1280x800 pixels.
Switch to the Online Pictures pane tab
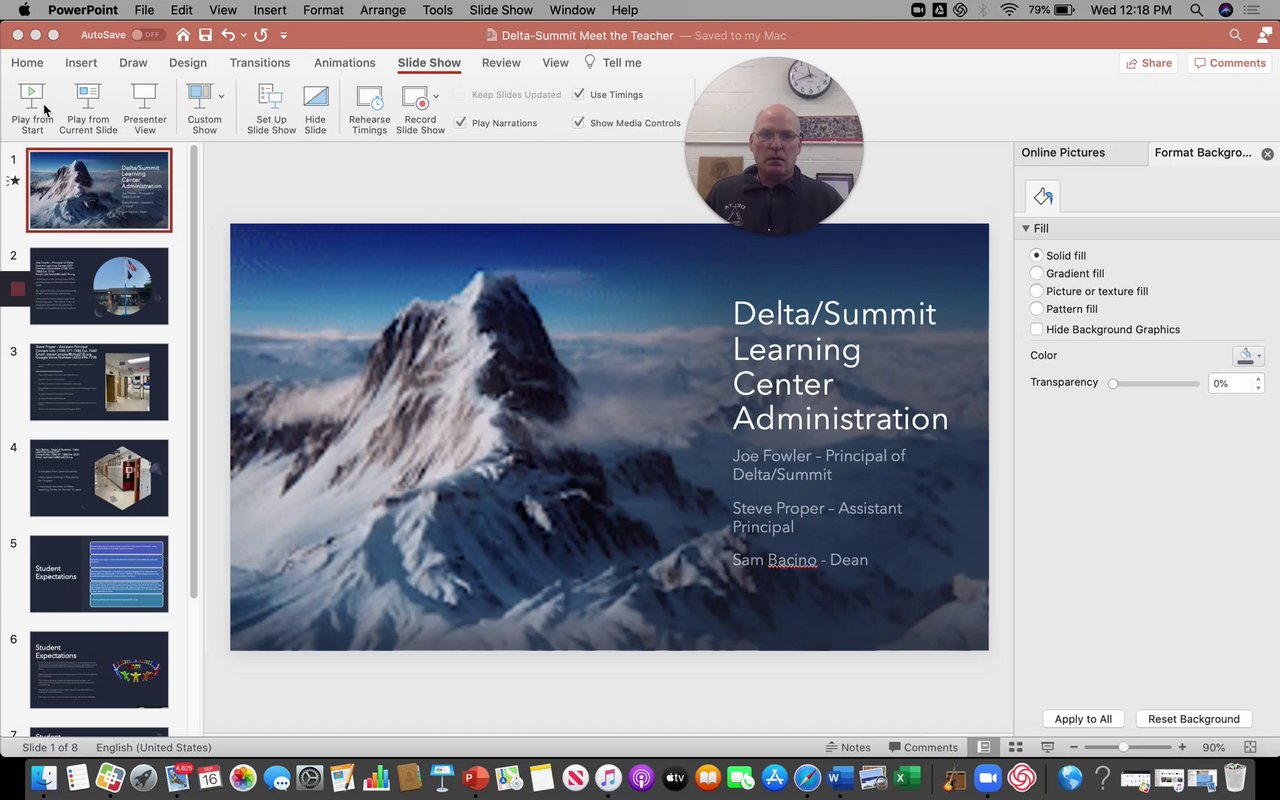[1063, 153]
